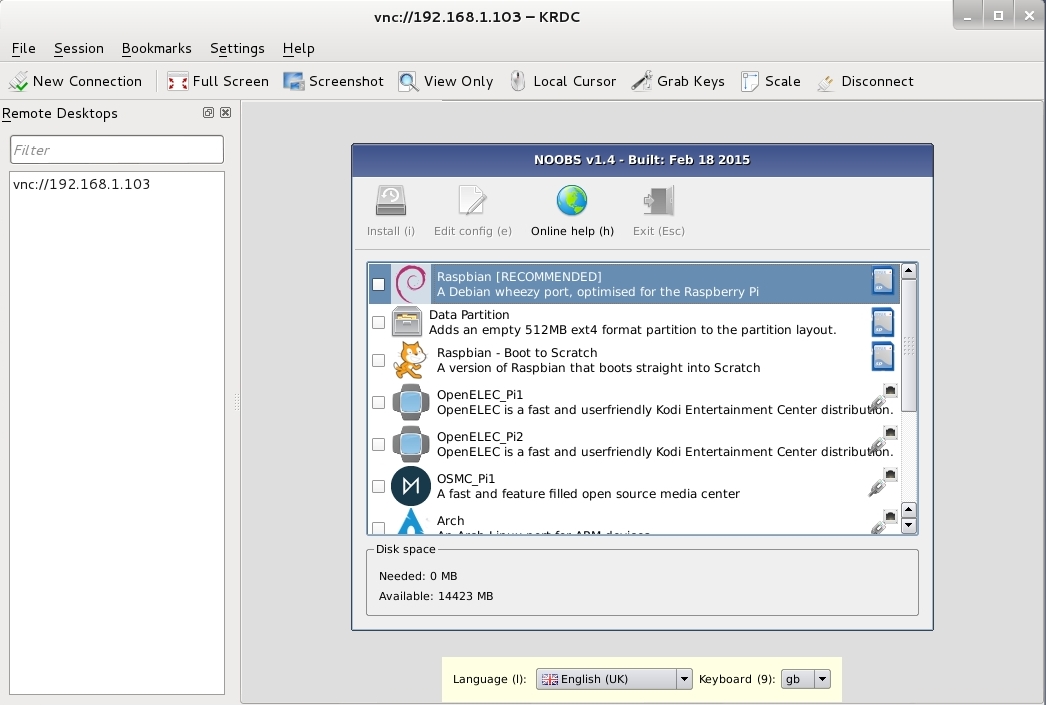The height and width of the screenshot is (705, 1046).
Task: Click the OS list vertical scrollbar thumb
Action: (x=908, y=345)
